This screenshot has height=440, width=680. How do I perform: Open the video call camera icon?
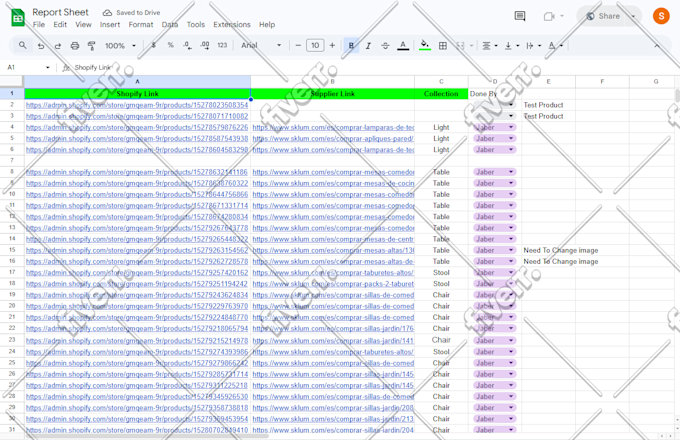549,16
